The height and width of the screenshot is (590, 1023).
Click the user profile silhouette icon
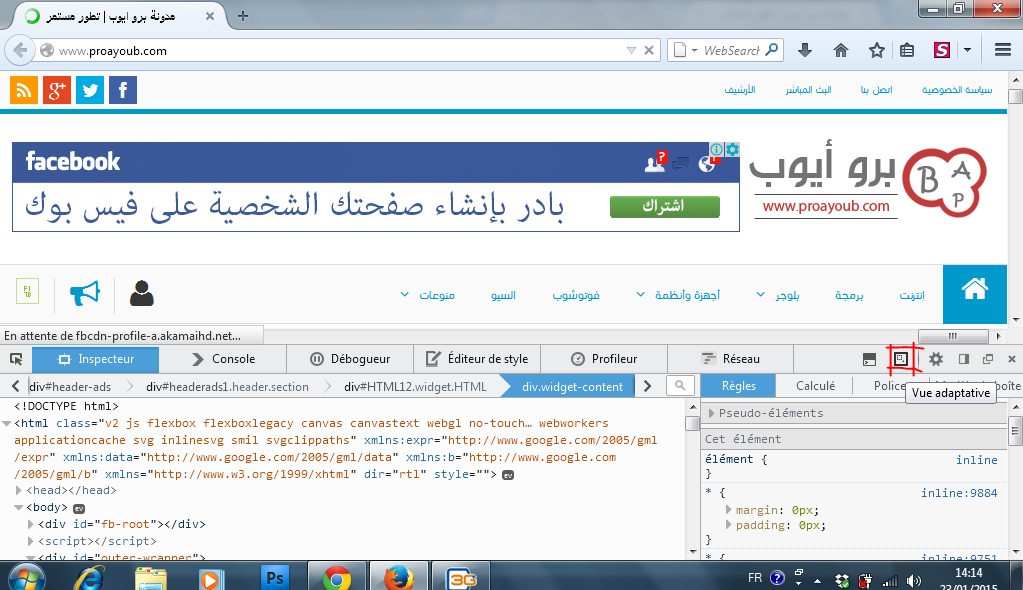coord(142,293)
